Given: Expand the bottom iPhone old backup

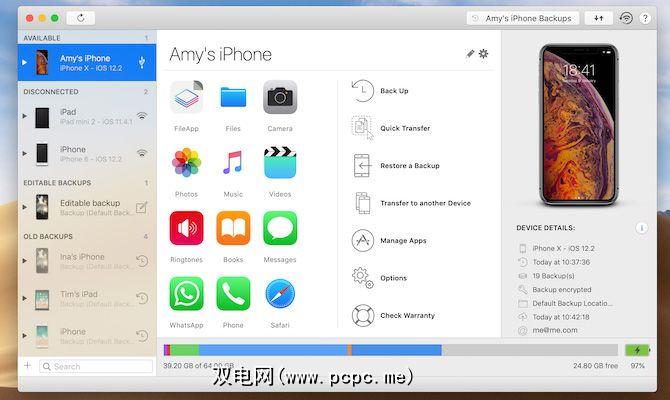Looking at the screenshot, I should (24, 336).
